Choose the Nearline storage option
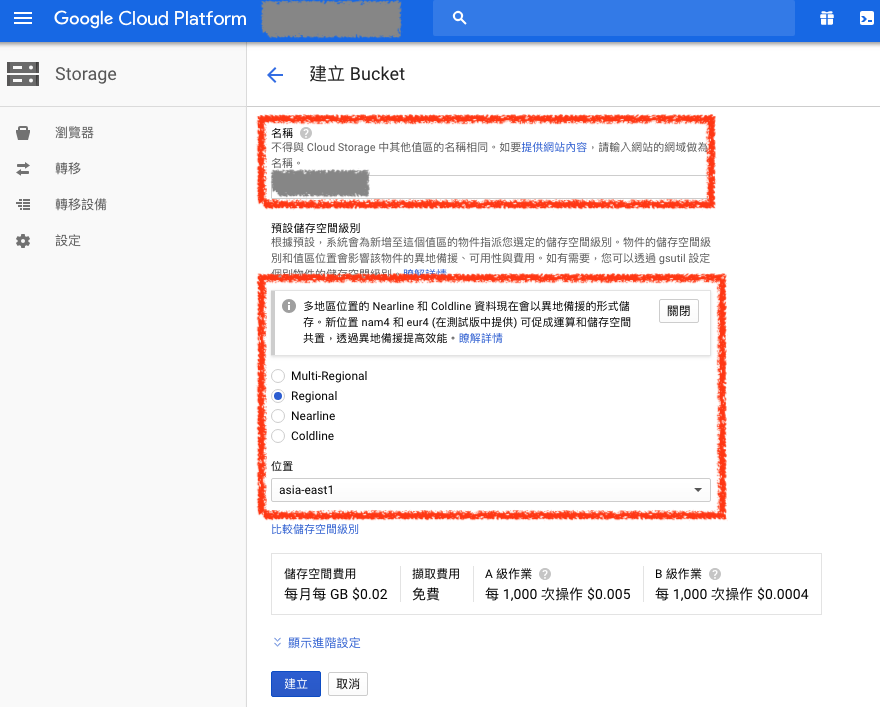880x707 pixels. click(x=281, y=416)
